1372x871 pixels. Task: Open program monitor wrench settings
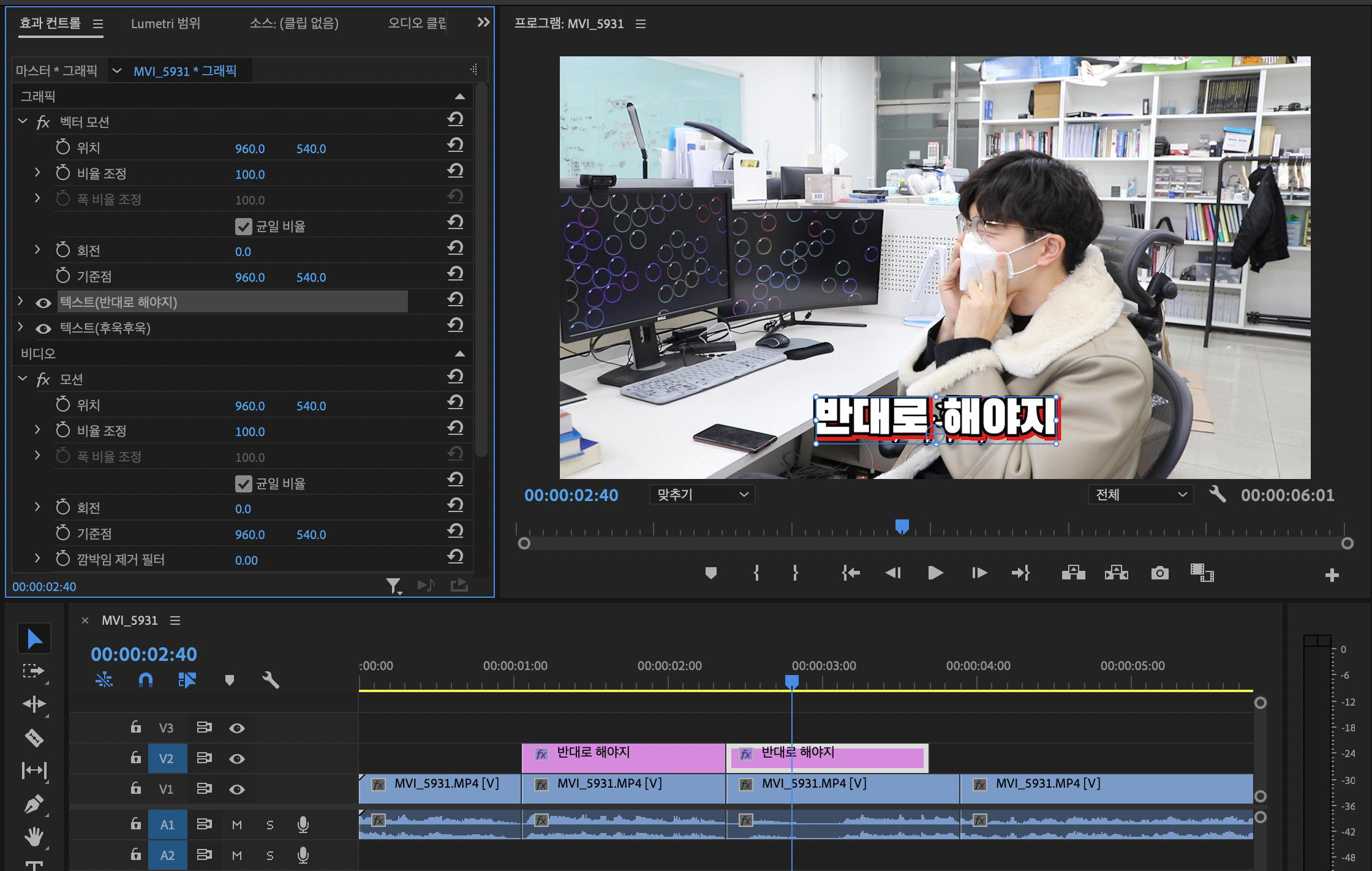[x=1217, y=494]
